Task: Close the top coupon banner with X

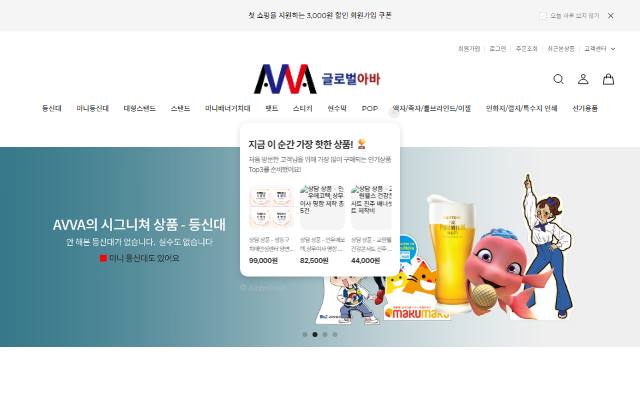Action: coord(611,16)
